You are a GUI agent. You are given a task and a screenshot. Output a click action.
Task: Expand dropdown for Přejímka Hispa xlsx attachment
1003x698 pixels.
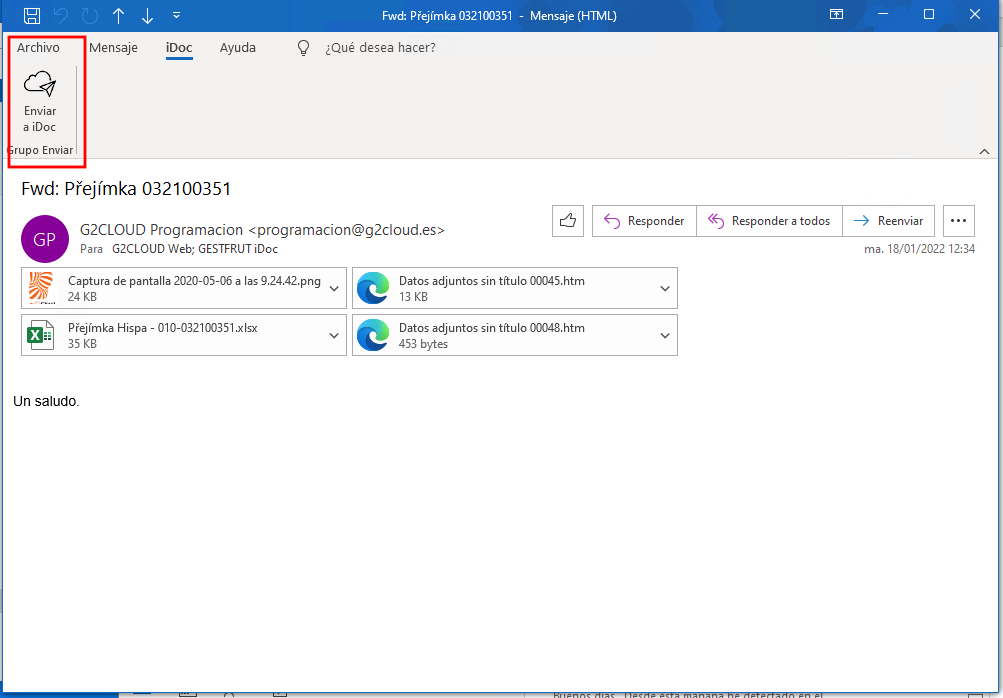(x=335, y=336)
